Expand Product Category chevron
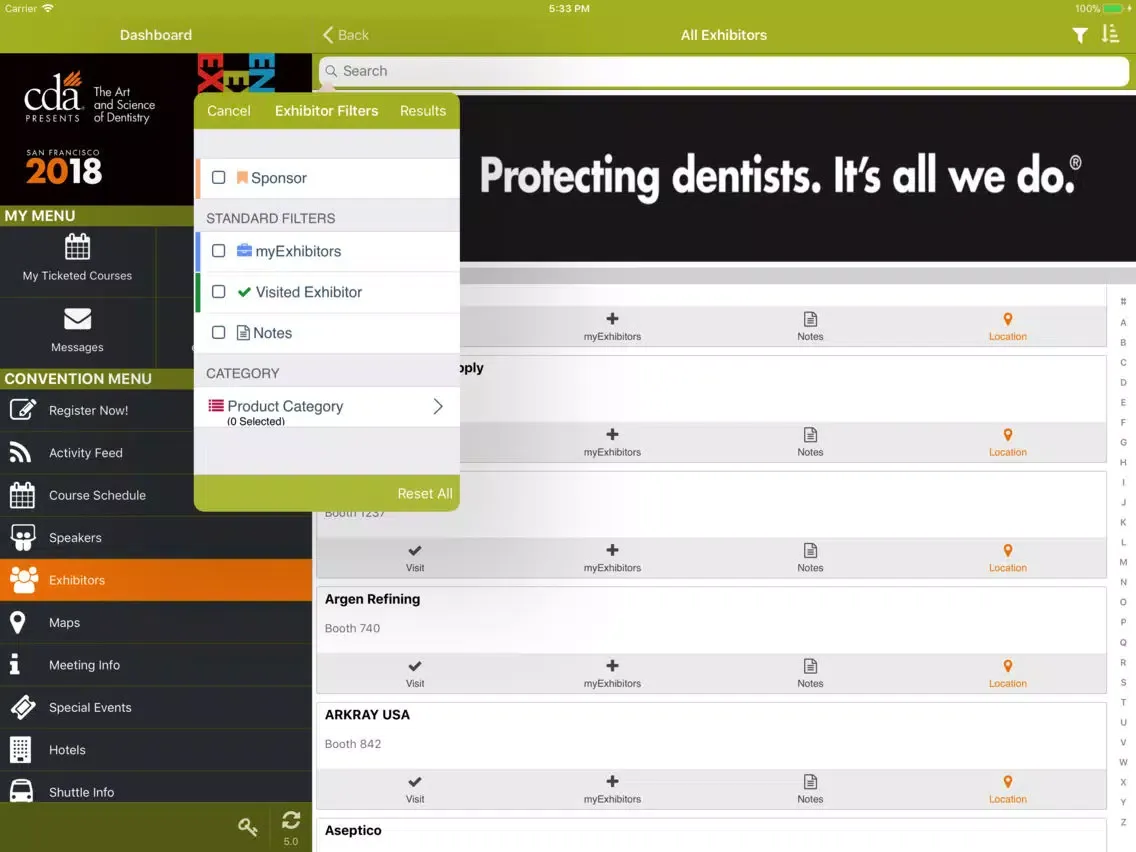This screenshot has width=1136, height=852. click(x=438, y=406)
